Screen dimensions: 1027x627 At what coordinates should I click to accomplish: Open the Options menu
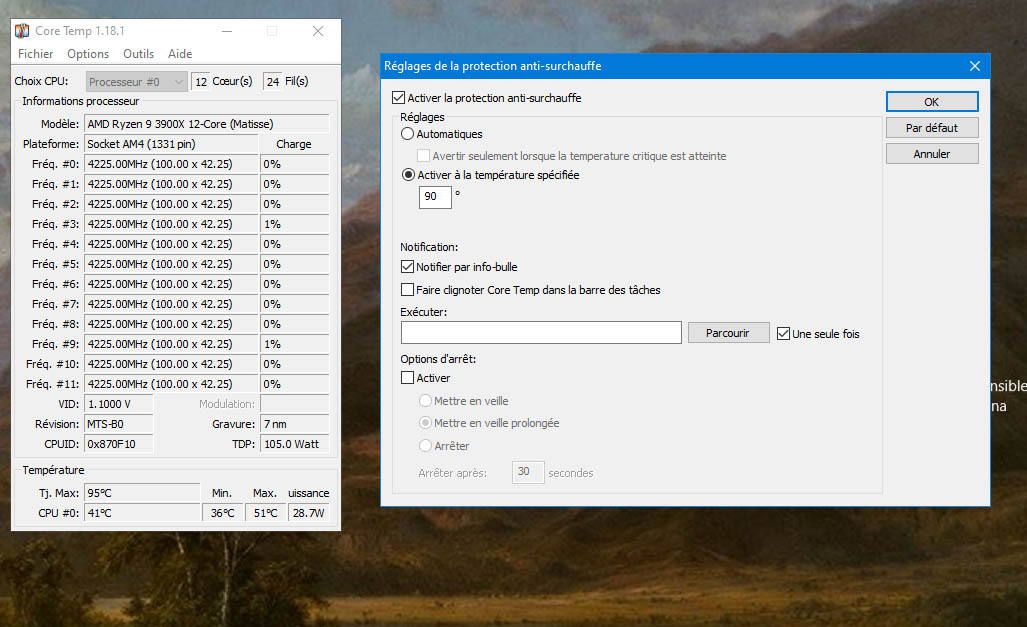[88, 54]
